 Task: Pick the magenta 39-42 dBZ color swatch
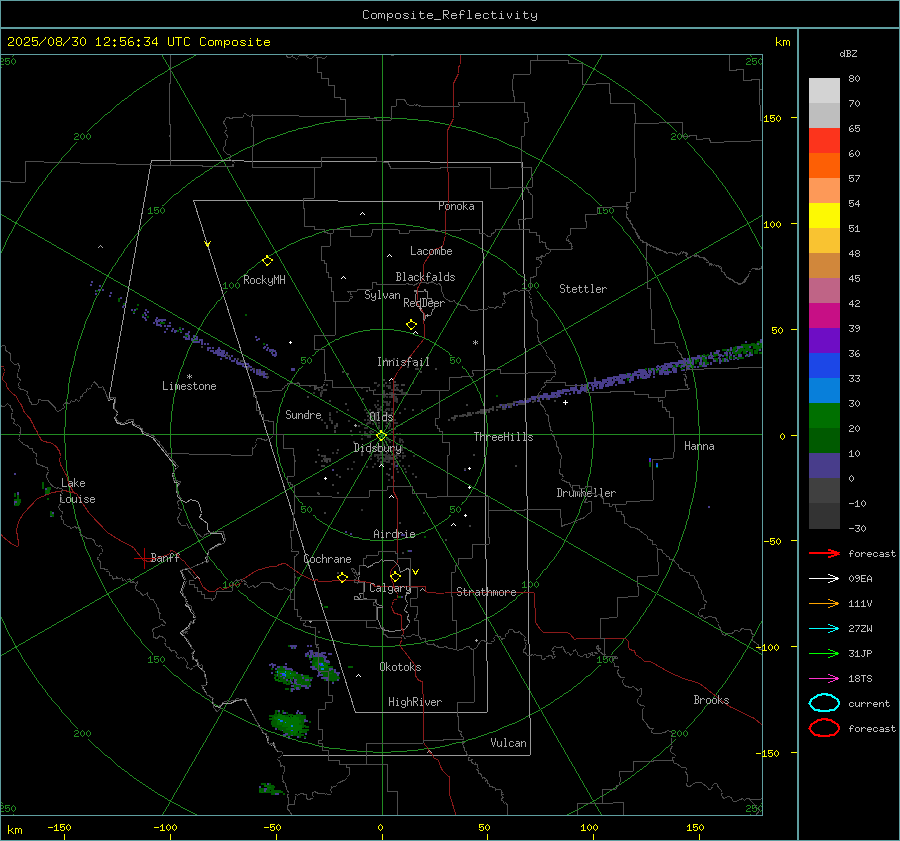click(x=824, y=316)
